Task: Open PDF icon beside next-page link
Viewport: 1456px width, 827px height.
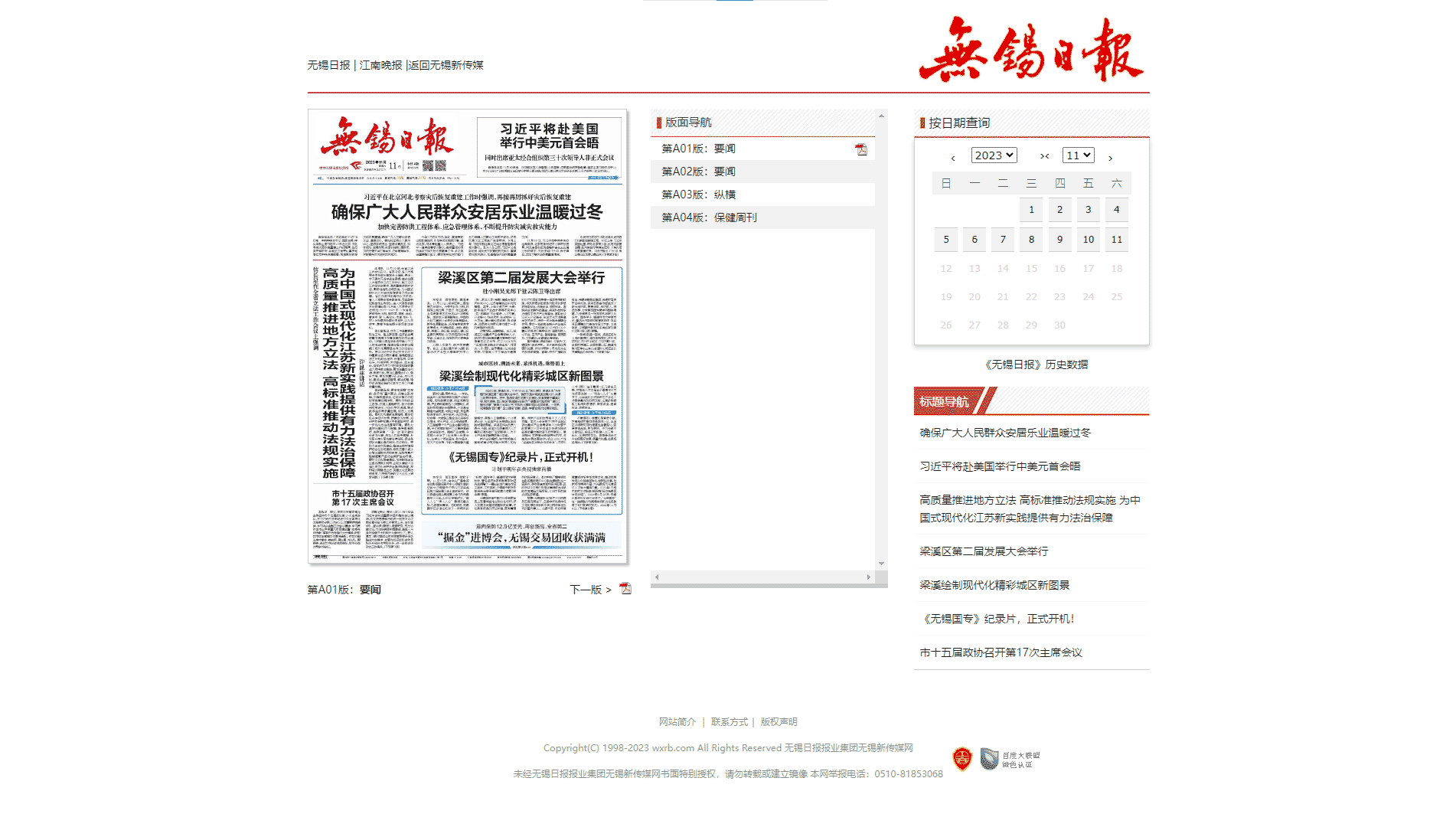Action: [x=625, y=589]
